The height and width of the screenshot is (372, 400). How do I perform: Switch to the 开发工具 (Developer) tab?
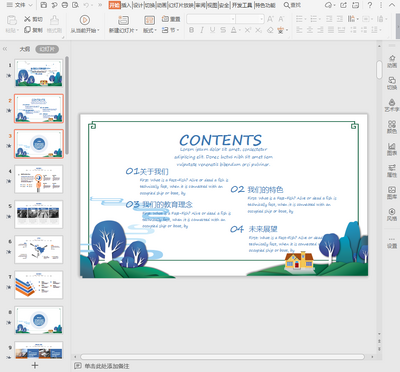(242, 5)
